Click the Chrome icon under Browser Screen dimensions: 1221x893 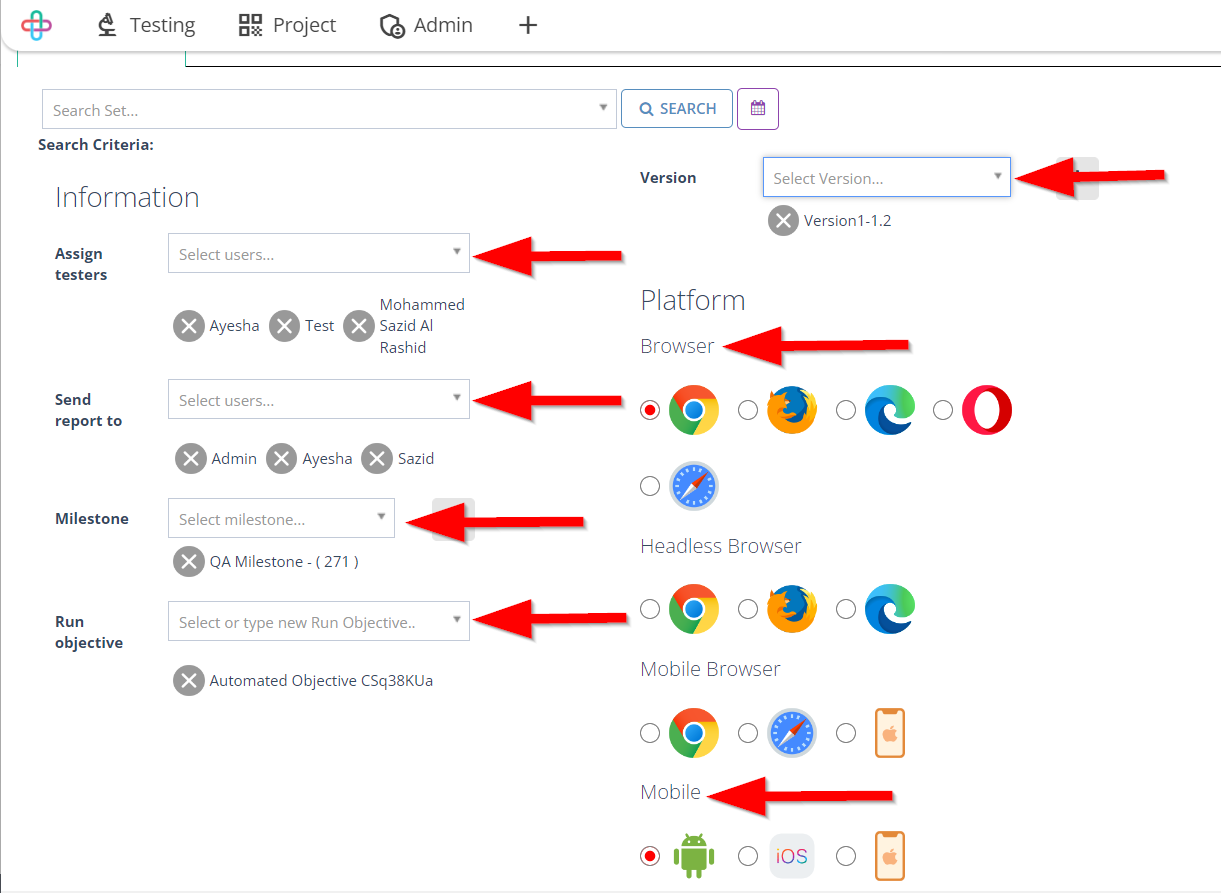pyautogui.click(x=694, y=410)
